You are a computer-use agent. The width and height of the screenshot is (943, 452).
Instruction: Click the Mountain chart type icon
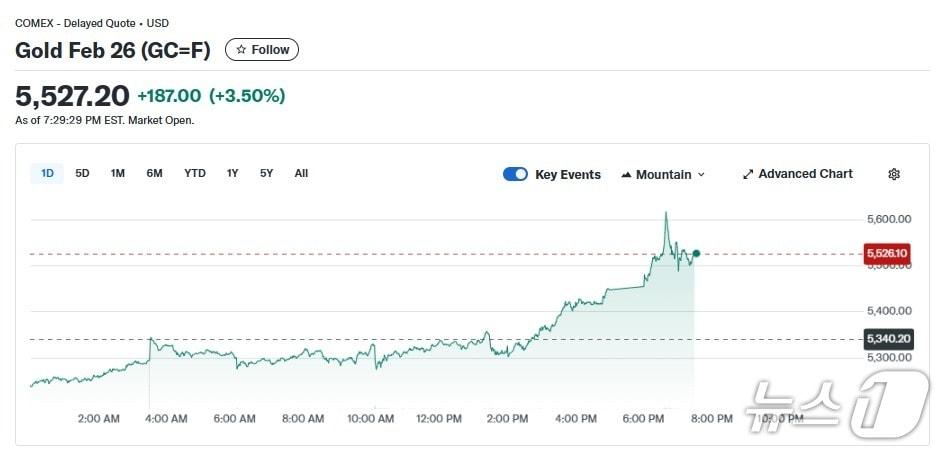[627, 175]
